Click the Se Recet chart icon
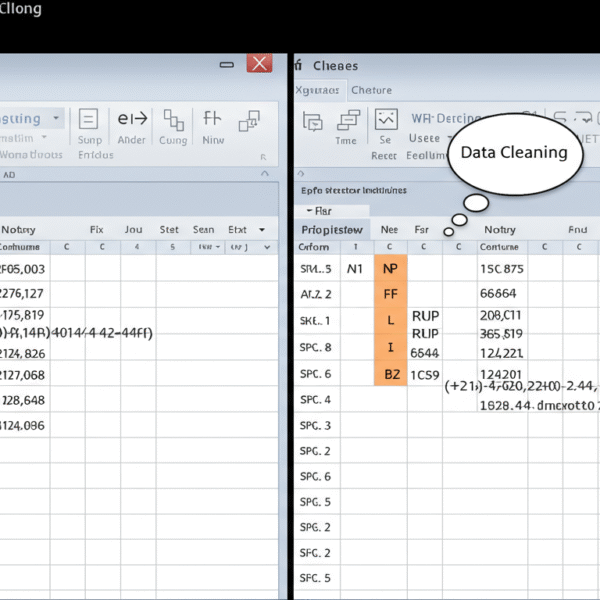The width and height of the screenshot is (600, 600). click(x=385, y=123)
